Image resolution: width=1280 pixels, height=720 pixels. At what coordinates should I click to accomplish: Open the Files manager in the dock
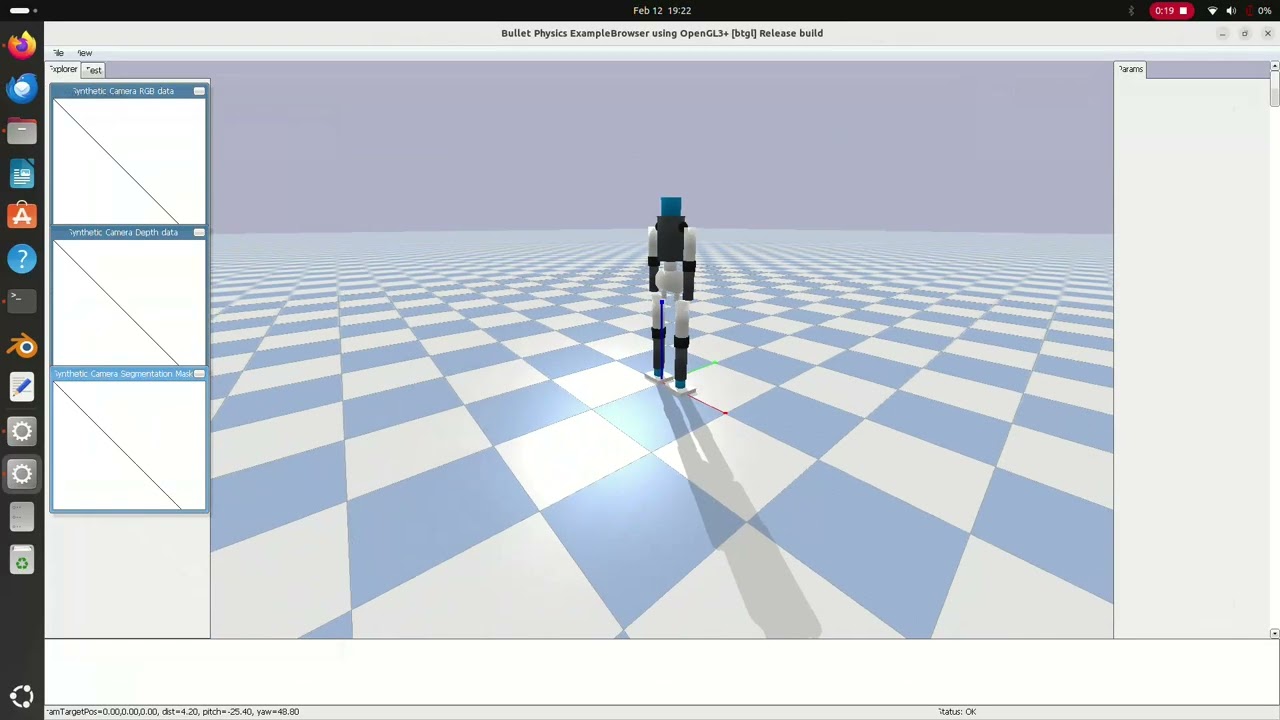pos(22,131)
